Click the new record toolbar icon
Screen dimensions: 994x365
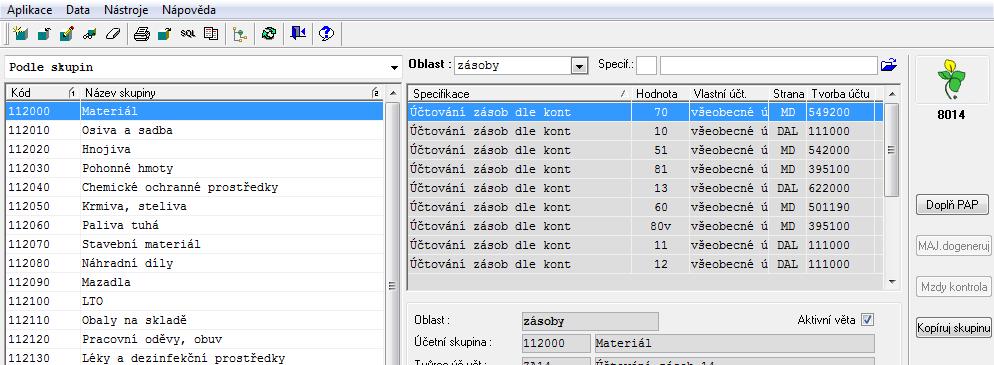[20, 34]
